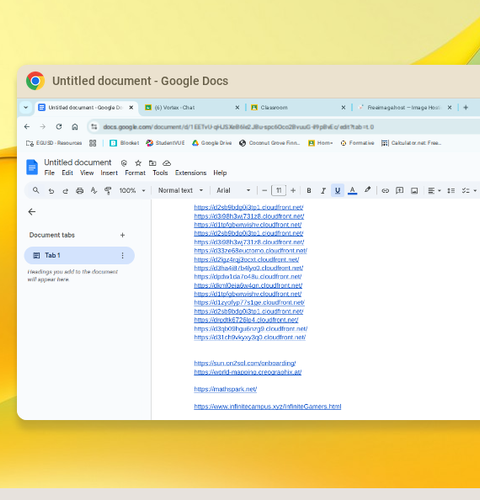The width and height of the screenshot is (480, 500).
Task: Insert a link via chain icon
Action: [385, 191]
